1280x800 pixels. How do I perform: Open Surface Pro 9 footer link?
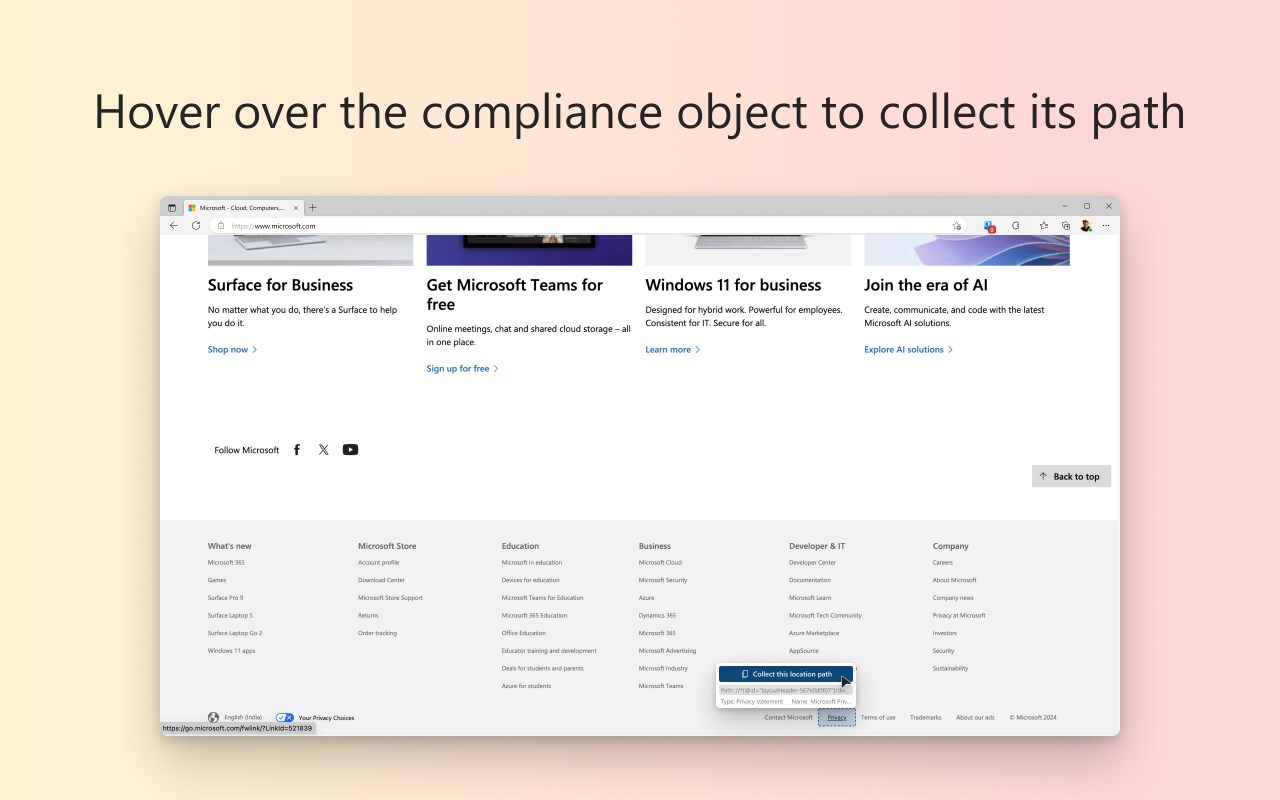[x=225, y=598]
